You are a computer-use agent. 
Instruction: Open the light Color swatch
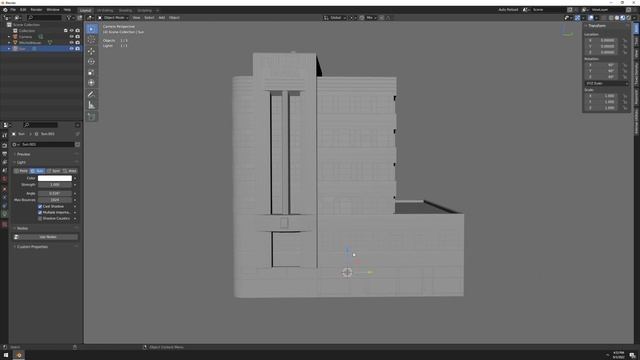(x=55, y=178)
